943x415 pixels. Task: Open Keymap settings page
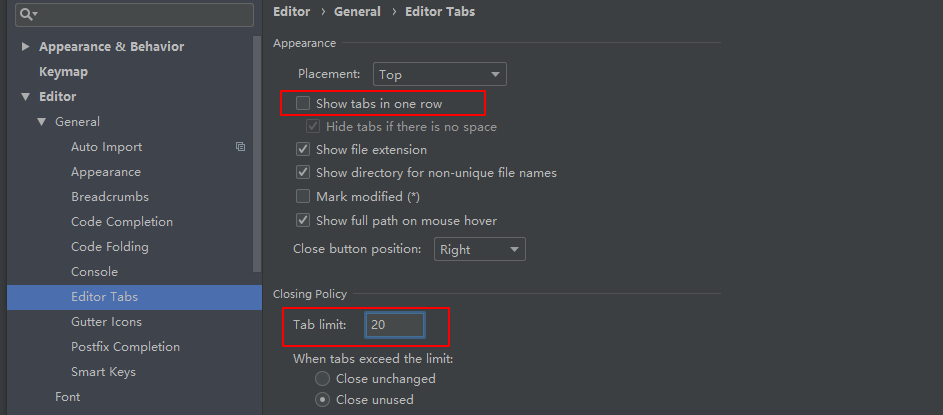(x=63, y=72)
